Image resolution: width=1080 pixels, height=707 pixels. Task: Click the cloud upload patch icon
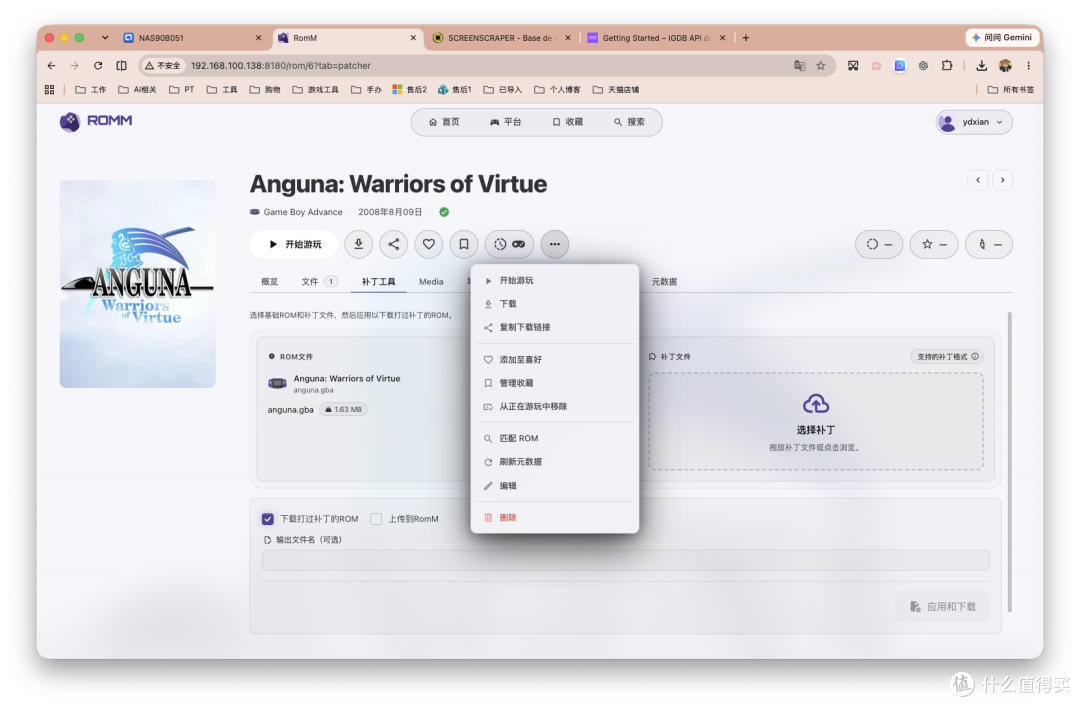[x=816, y=404]
